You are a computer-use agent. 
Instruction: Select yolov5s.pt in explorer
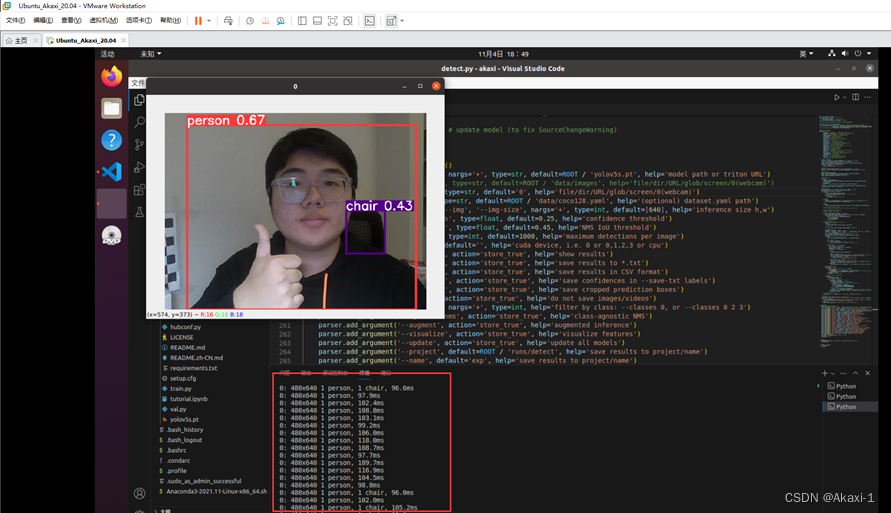184,419
